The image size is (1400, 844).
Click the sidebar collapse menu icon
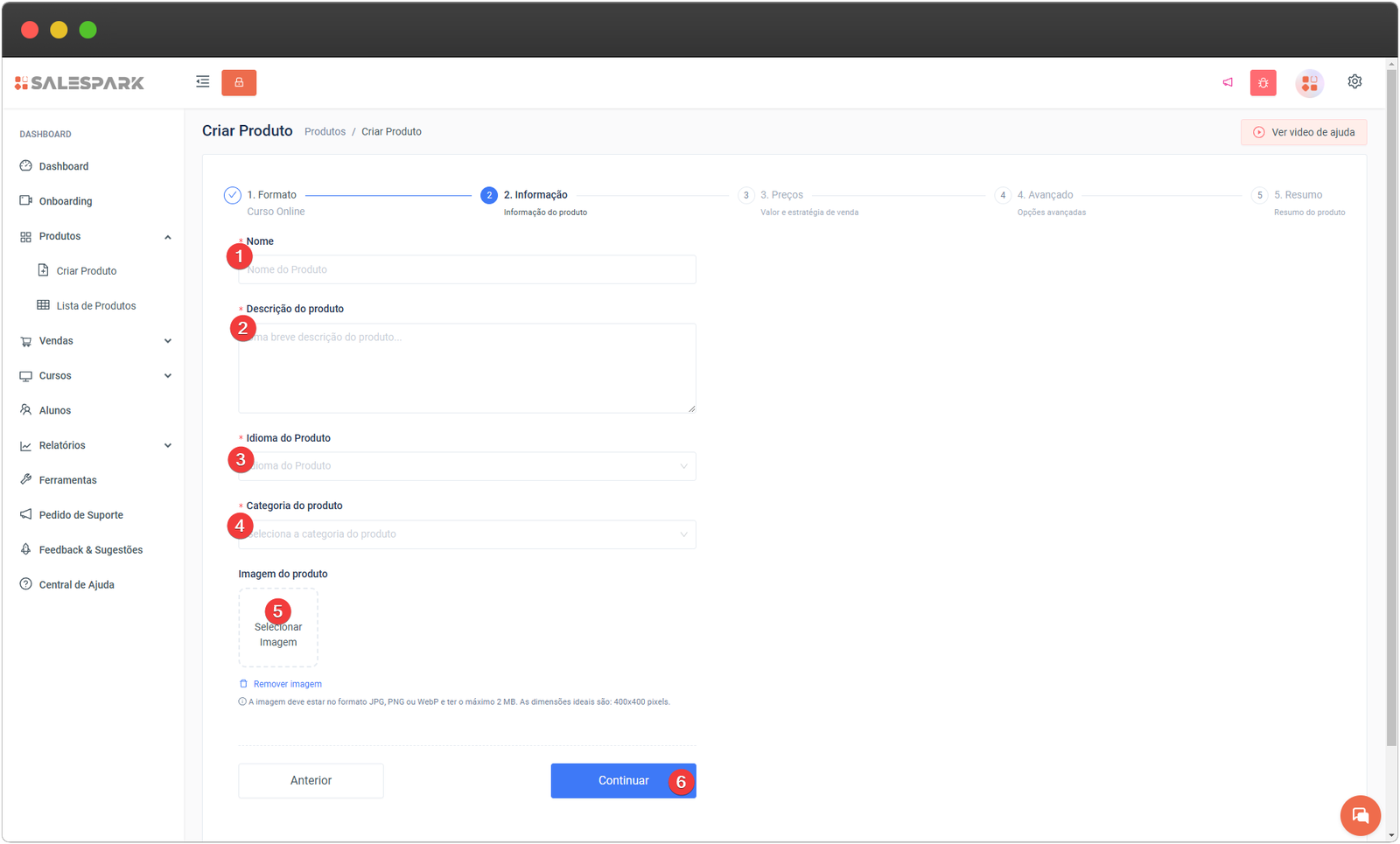[202, 82]
